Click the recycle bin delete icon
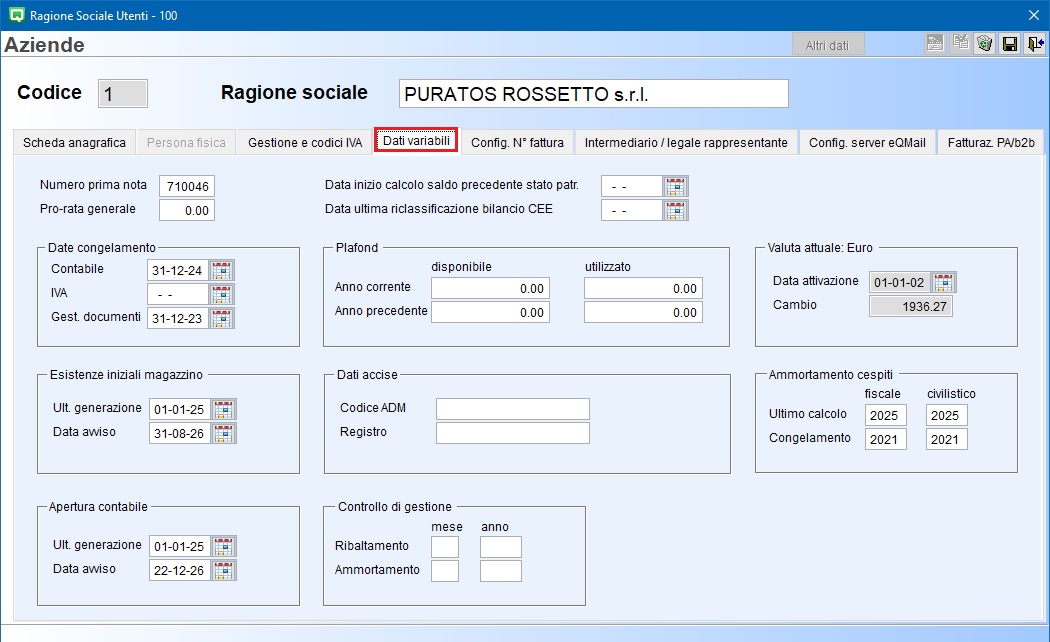Screen dimensions: 1050x642 (x=984, y=44)
